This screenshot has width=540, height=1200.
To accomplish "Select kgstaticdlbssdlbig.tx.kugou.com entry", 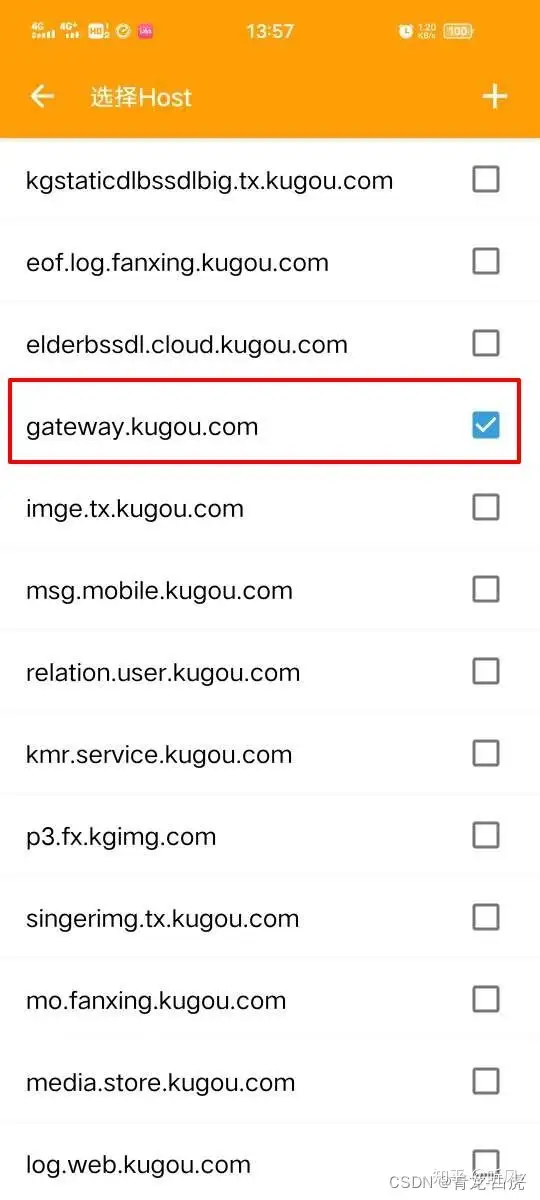I will coord(270,180).
